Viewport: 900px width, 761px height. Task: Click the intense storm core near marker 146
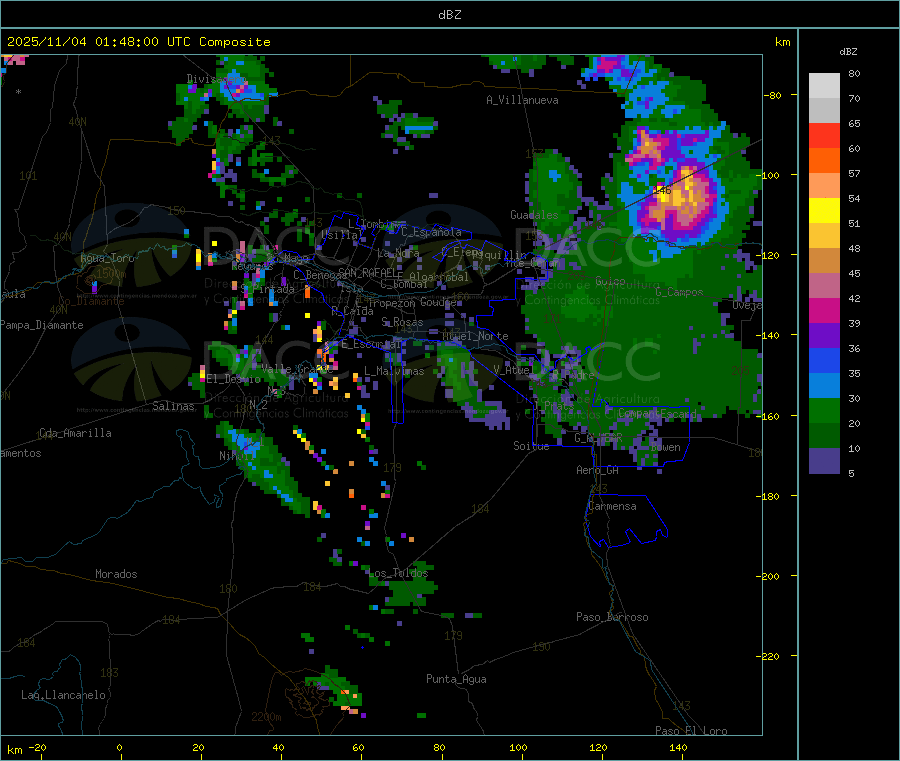[683, 196]
